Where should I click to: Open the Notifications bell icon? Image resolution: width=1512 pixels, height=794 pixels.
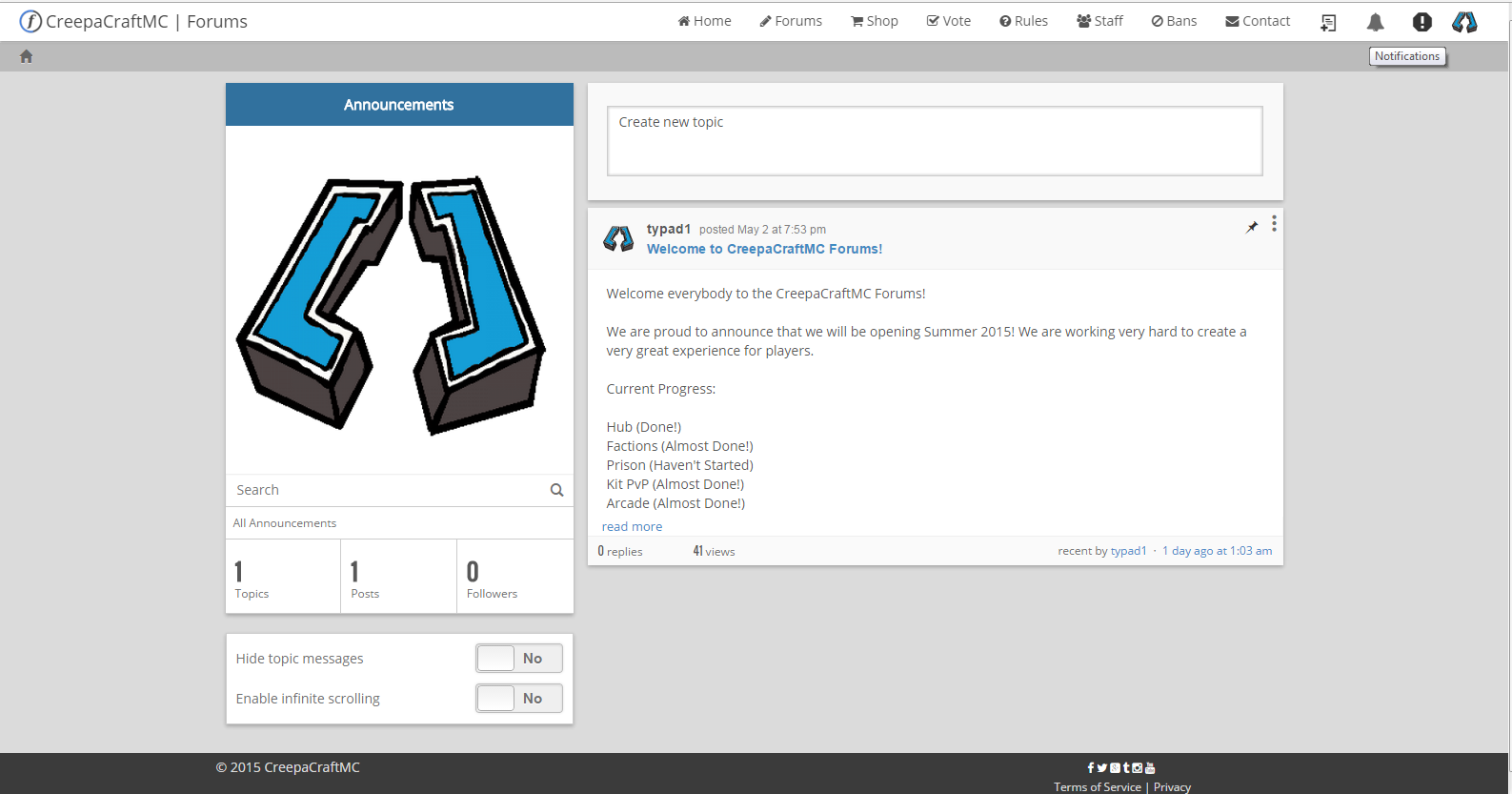pyautogui.click(x=1375, y=22)
